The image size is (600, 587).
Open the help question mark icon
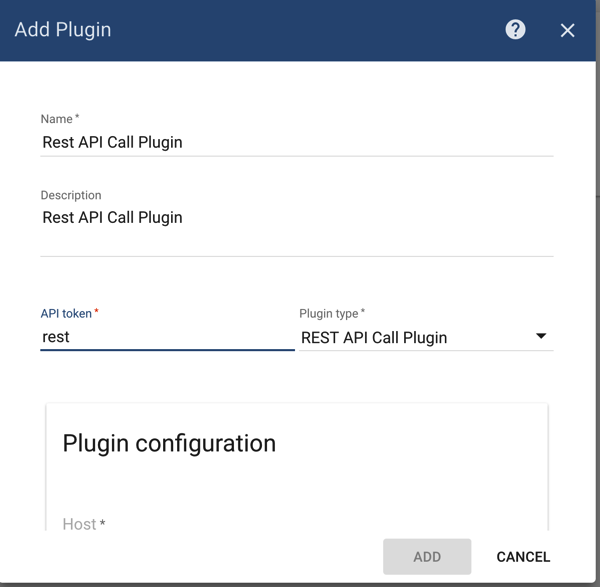515,29
